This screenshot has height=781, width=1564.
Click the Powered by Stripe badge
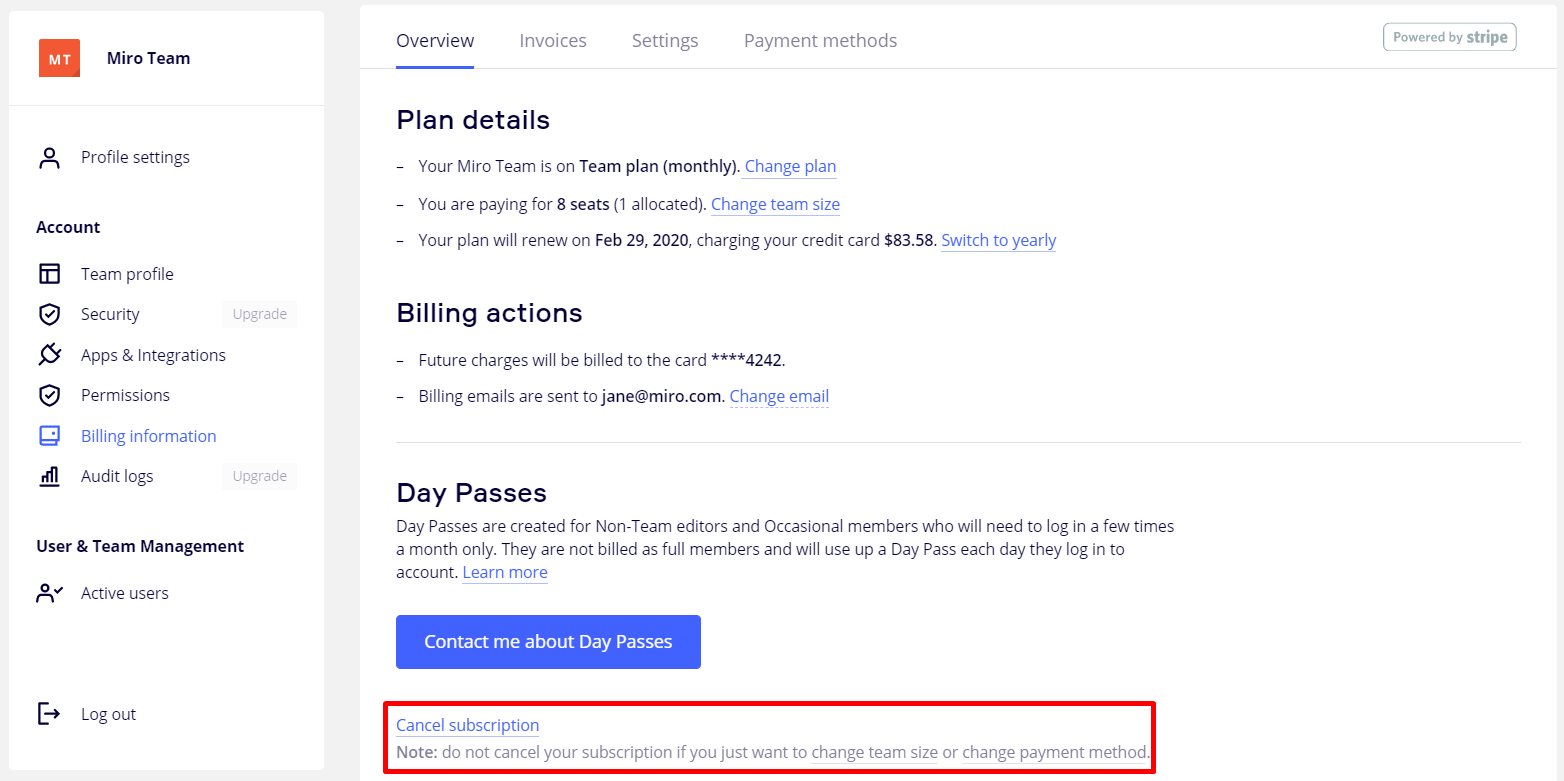click(x=1449, y=37)
